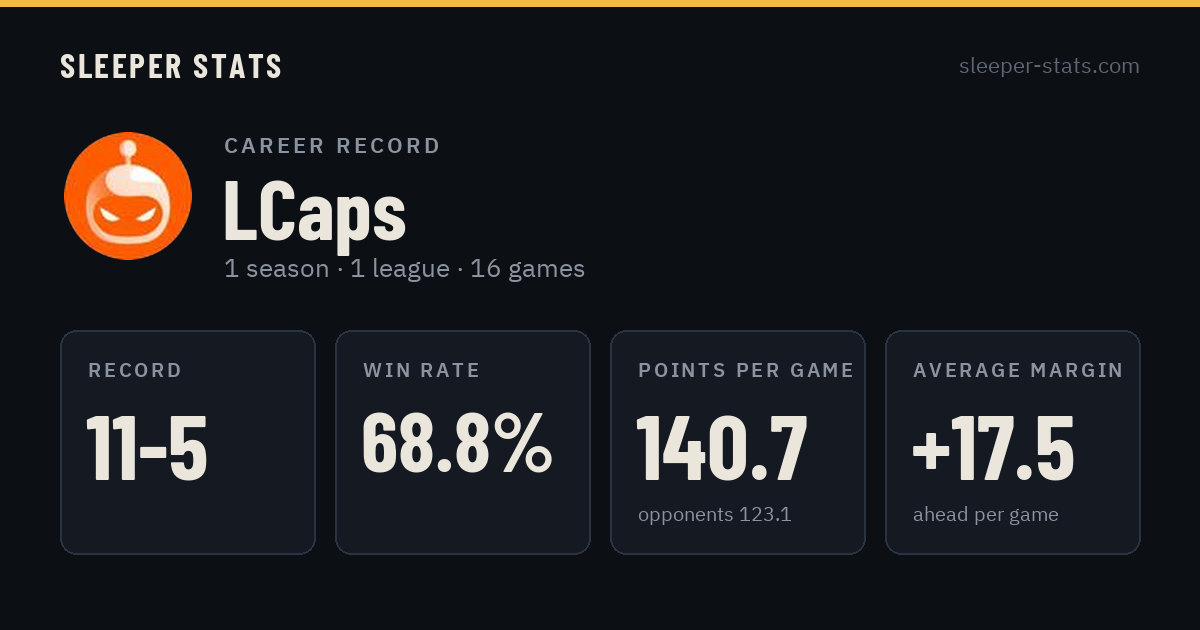The height and width of the screenshot is (630, 1200).
Task: Open the Record stat card
Action: tap(188, 442)
